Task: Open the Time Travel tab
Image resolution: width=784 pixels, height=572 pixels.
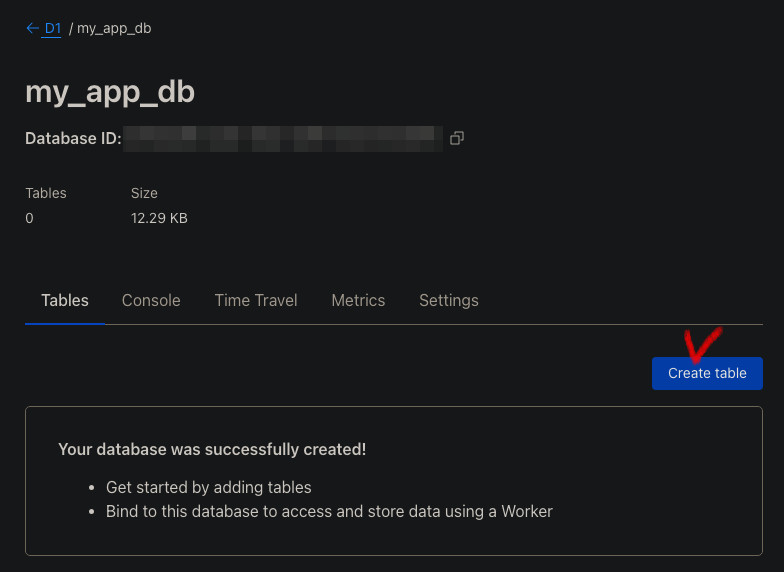Action: point(256,300)
